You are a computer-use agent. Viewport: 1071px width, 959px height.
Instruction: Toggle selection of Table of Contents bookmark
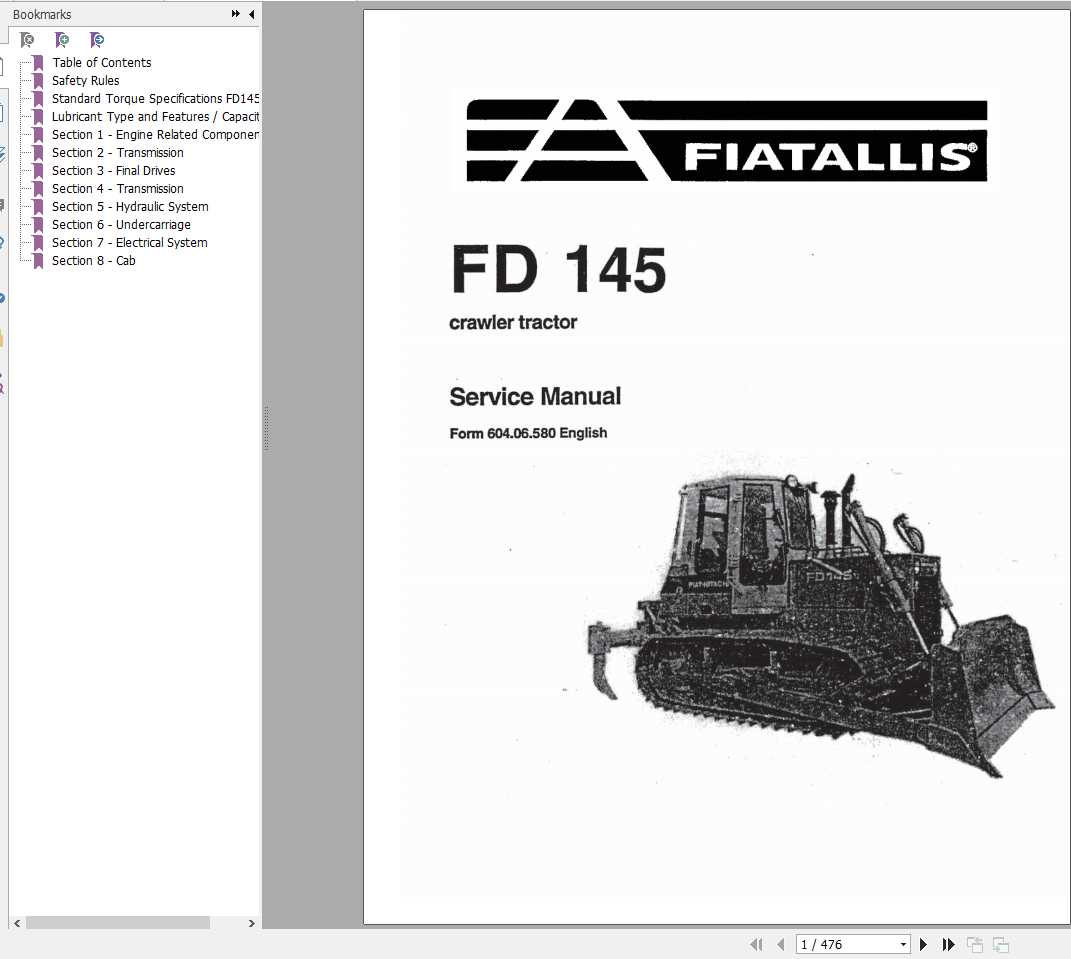click(x=101, y=62)
